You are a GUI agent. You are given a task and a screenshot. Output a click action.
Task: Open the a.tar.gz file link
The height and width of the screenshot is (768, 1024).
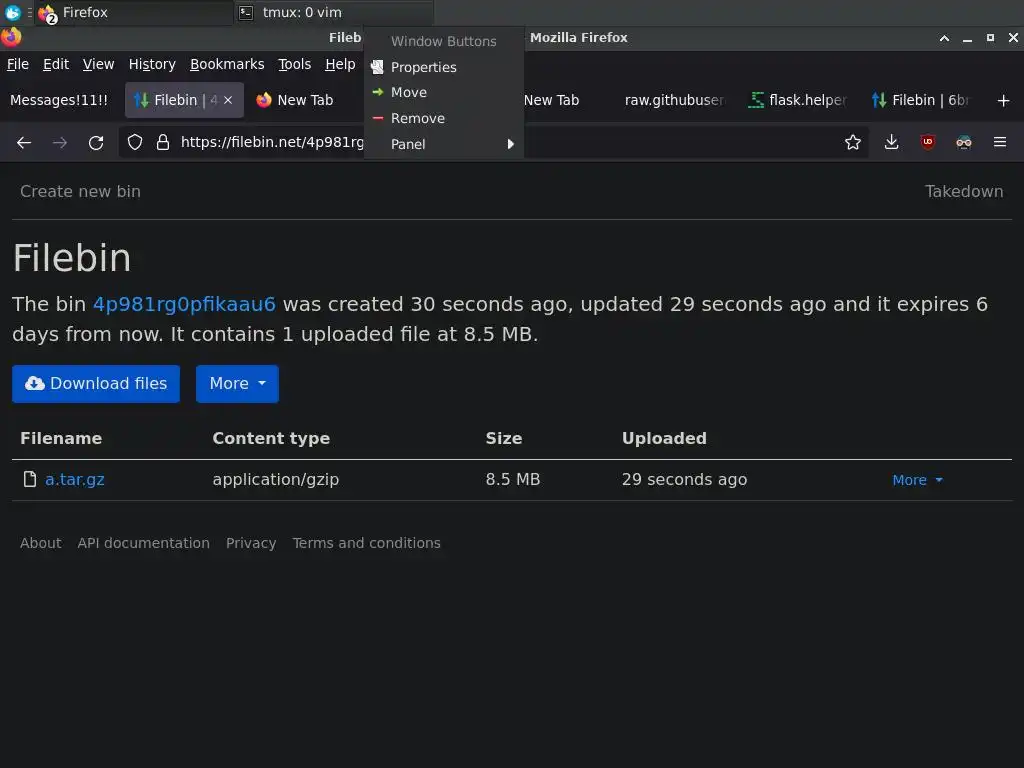click(x=74, y=479)
